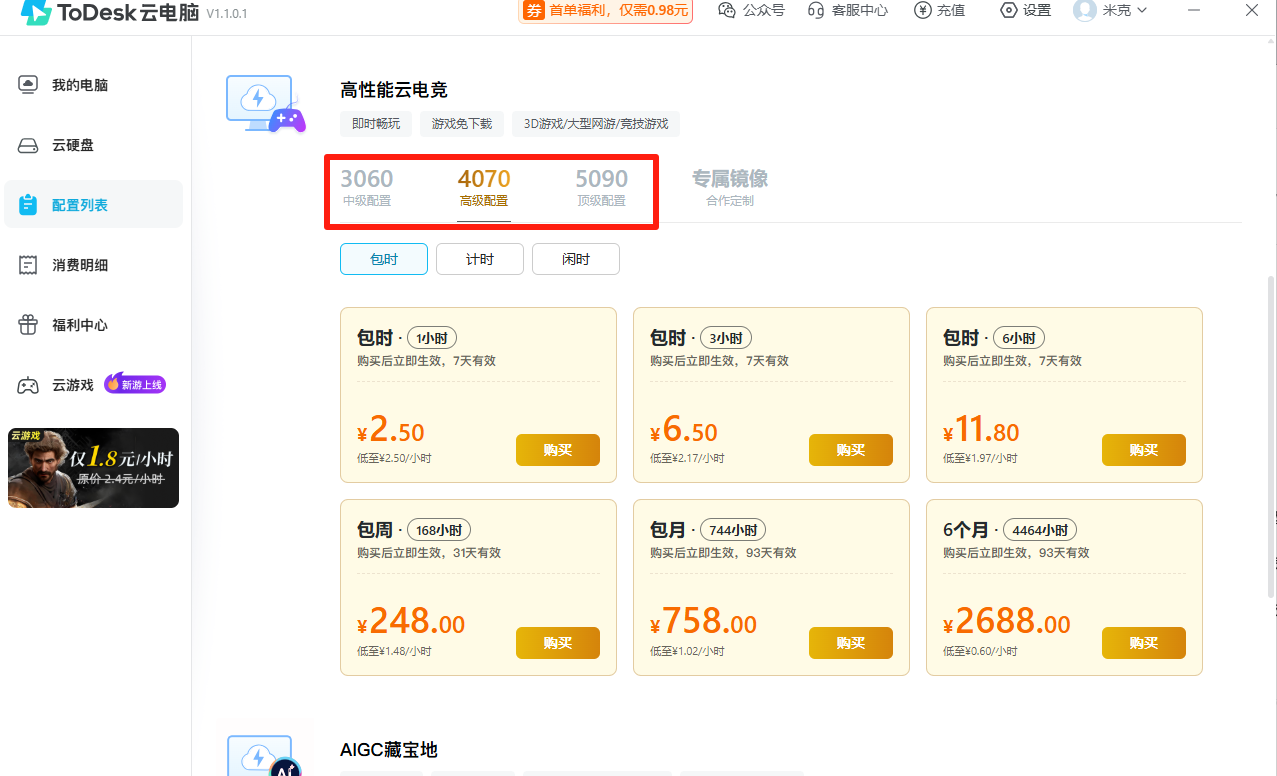Screen dimensions: 1277x776
Task: Click the welfare center gift icon
Action: click(x=28, y=325)
